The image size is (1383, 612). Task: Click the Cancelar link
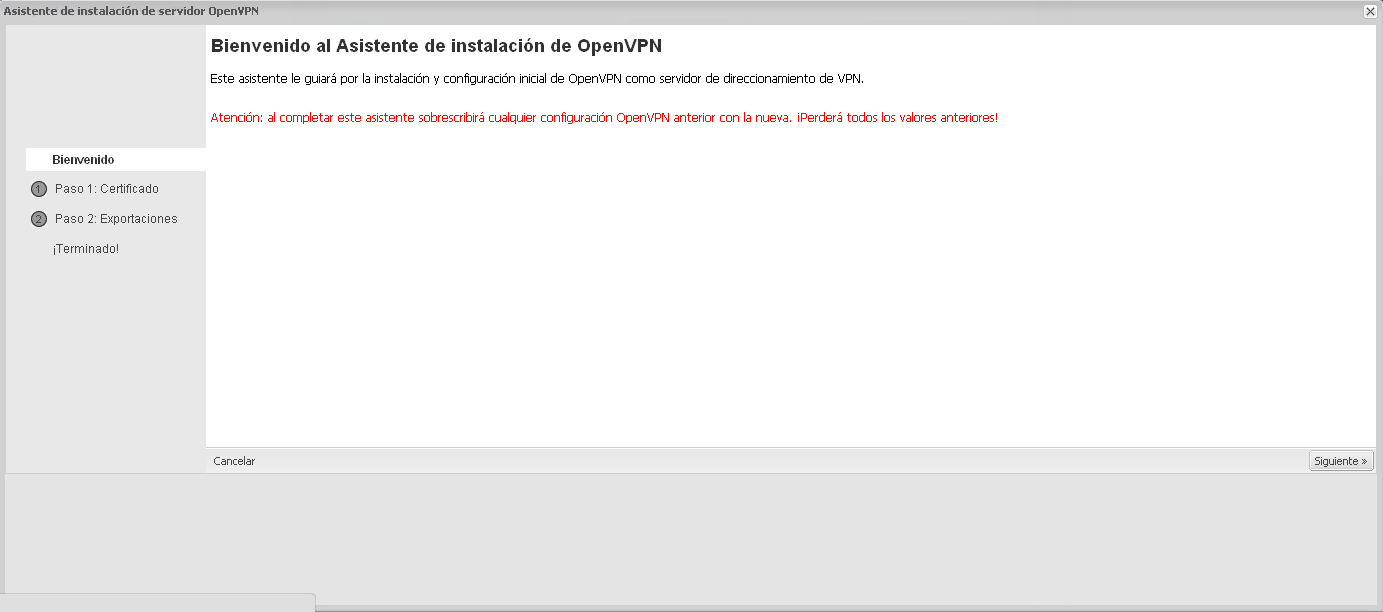pos(234,461)
